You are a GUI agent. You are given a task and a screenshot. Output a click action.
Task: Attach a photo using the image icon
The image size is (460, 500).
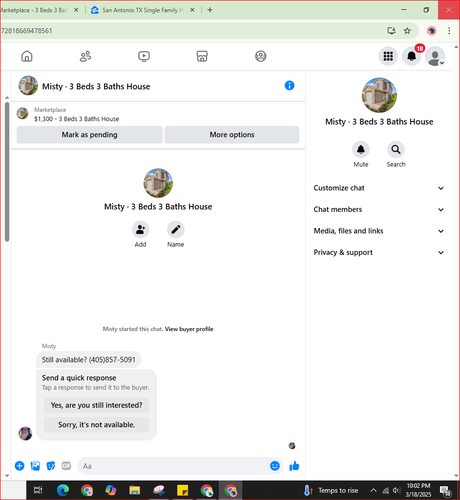(35, 466)
